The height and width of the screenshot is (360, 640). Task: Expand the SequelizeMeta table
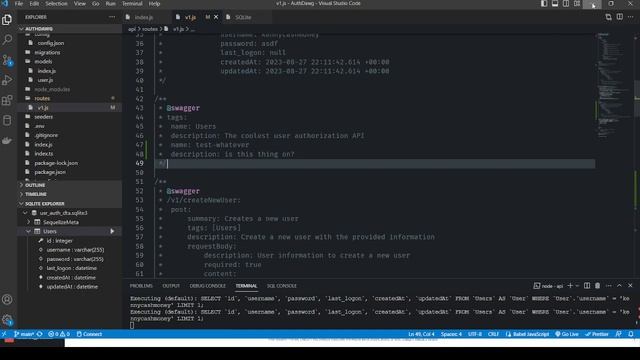pyautogui.click(x=29, y=222)
